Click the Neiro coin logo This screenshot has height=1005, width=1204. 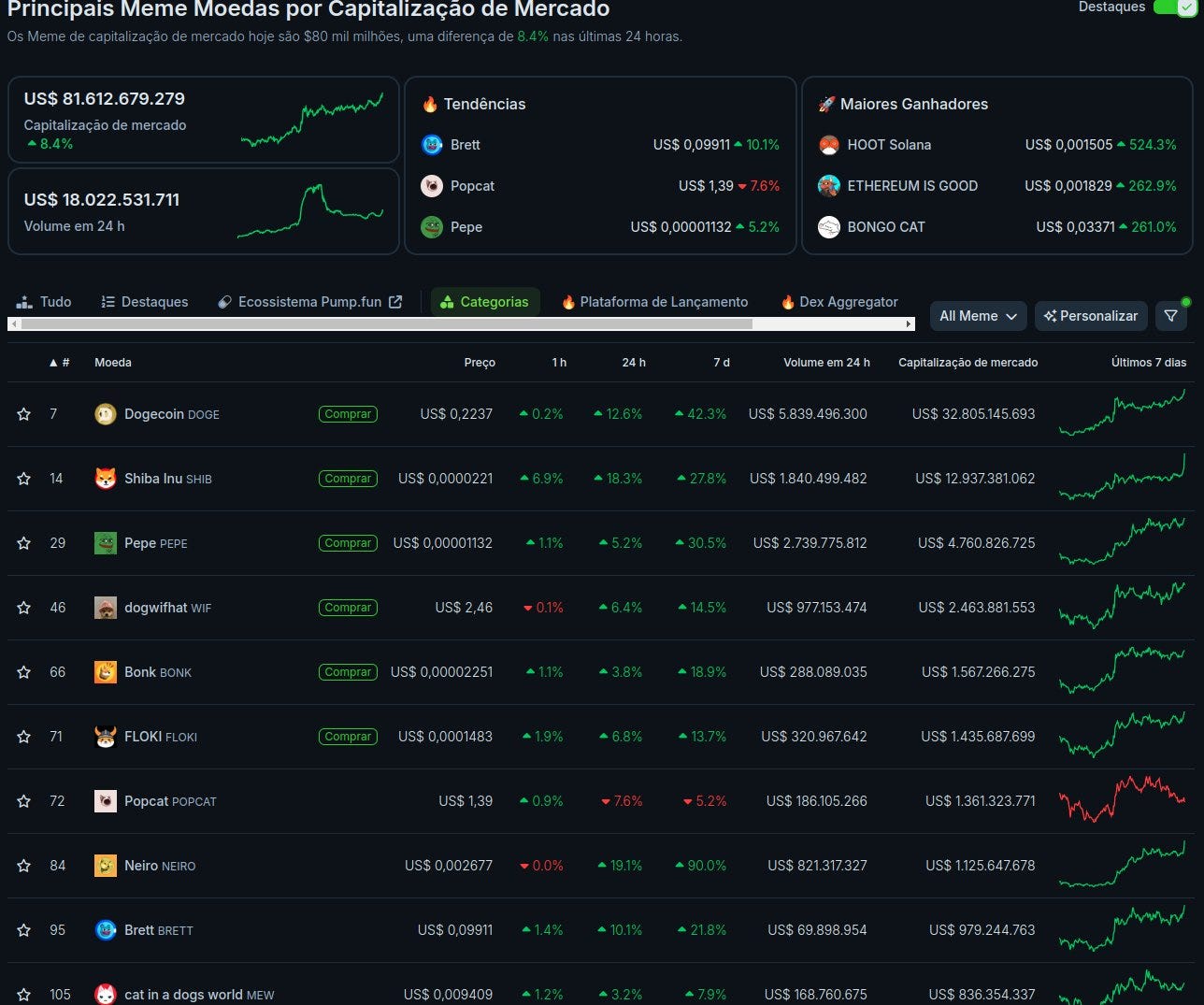click(x=106, y=866)
